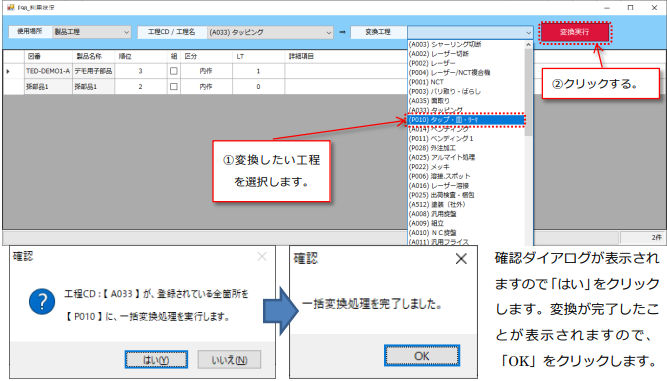Click the red 変換実行 button
The image size is (667, 381).
[x=575, y=32]
